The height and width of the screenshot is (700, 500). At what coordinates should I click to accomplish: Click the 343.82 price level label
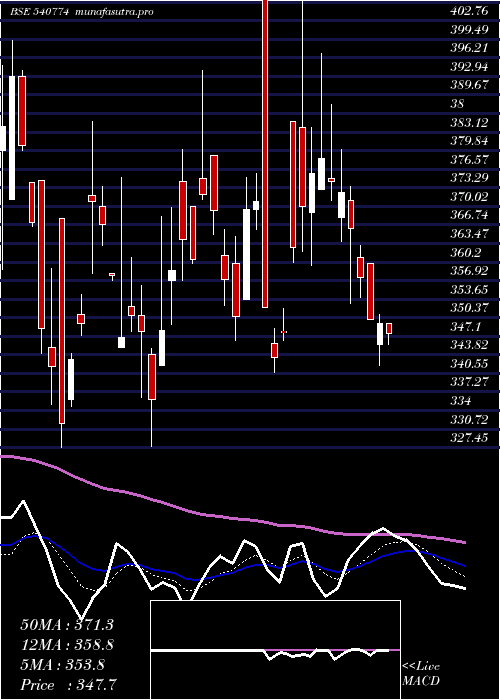pyautogui.click(x=469, y=346)
